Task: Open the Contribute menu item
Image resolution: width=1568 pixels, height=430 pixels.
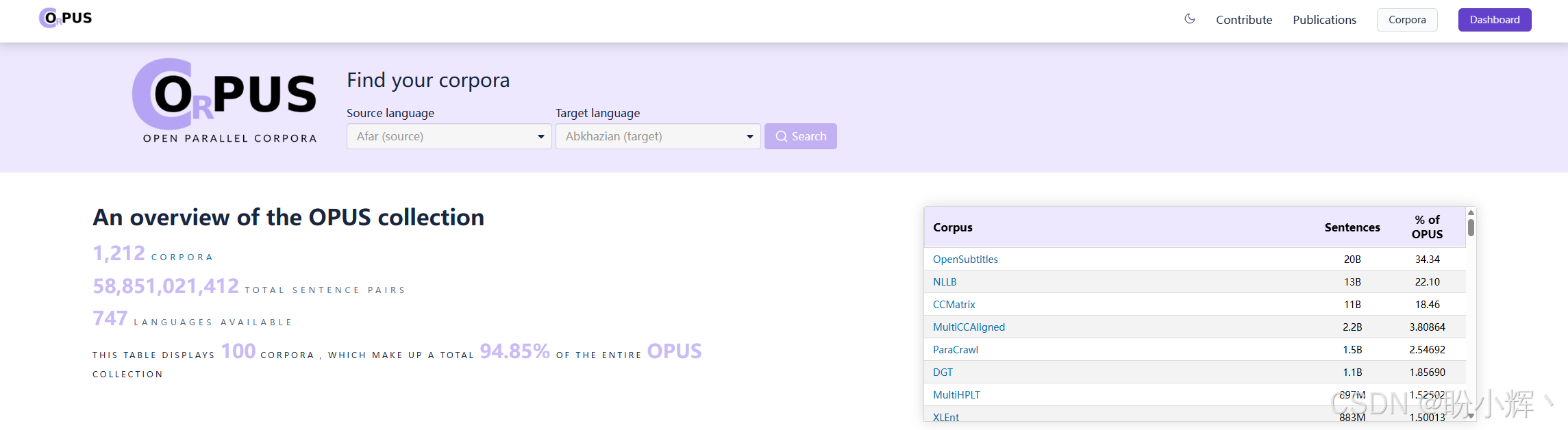Action: (x=1244, y=20)
